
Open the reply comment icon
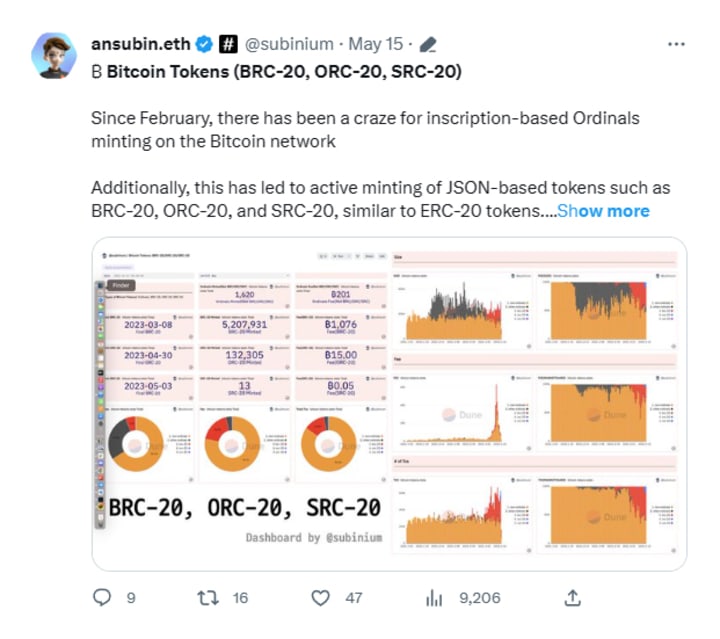pos(101,598)
